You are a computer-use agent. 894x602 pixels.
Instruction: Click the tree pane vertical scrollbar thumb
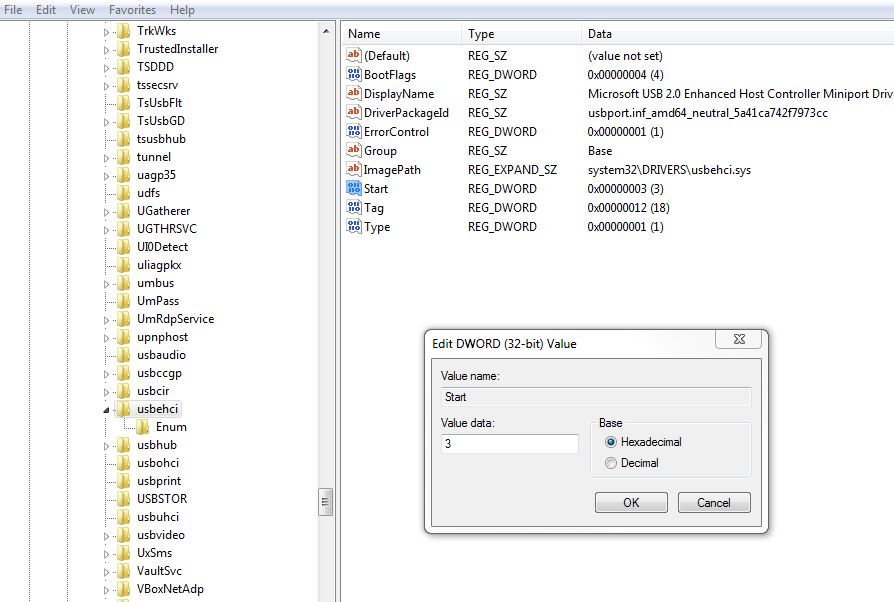326,502
